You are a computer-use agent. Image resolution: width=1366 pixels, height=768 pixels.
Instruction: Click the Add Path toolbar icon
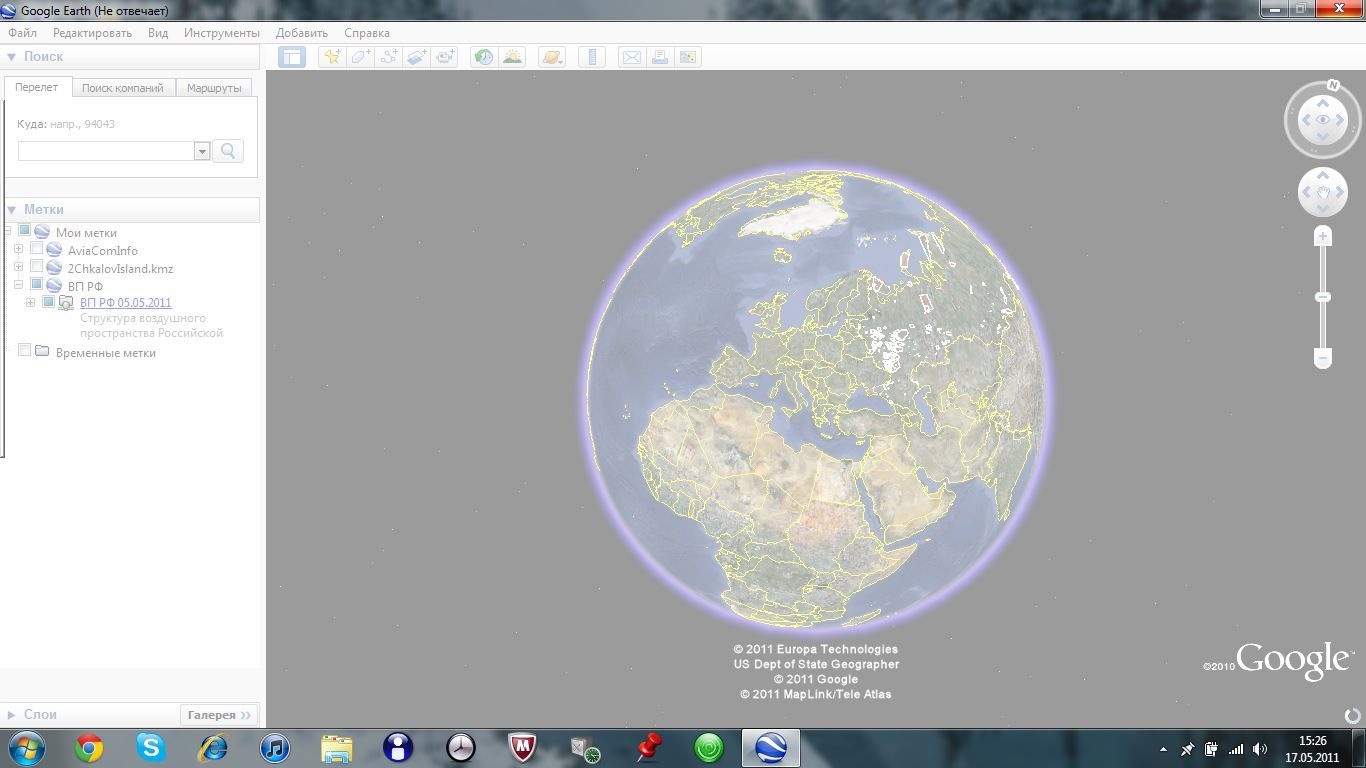pyautogui.click(x=389, y=57)
